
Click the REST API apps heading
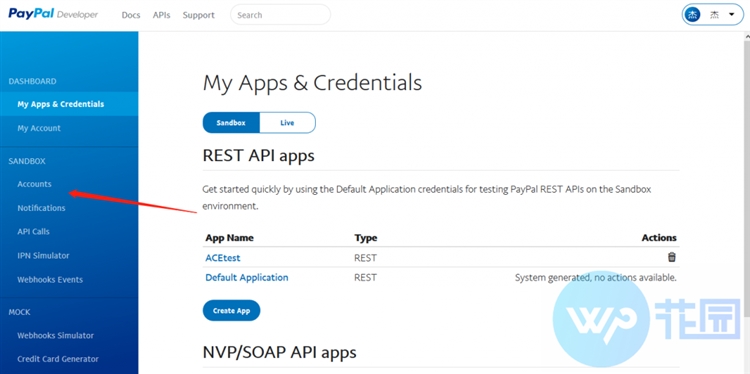[259, 155]
